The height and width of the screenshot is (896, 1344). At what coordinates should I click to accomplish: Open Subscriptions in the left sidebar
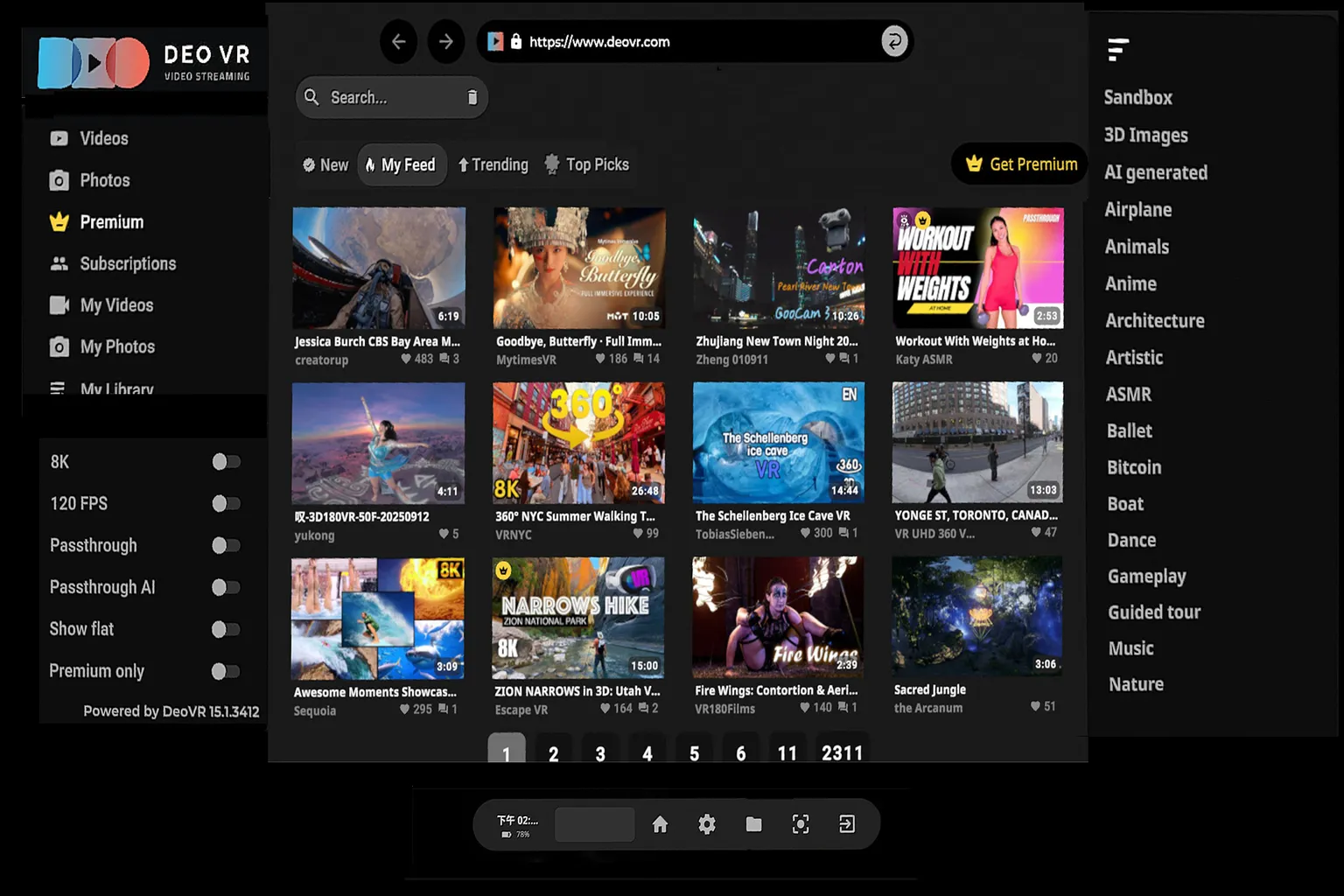tap(128, 263)
